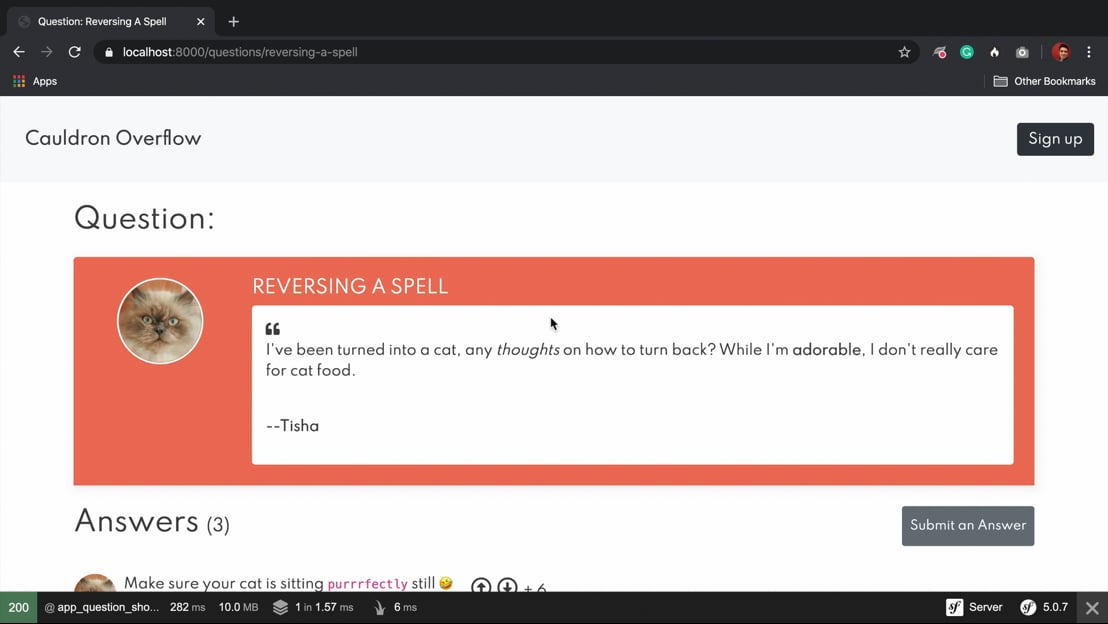This screenshot has height=624, width=1108.
Task: Open the Server panel in the debug toolbar
Action: coord(974,608)
